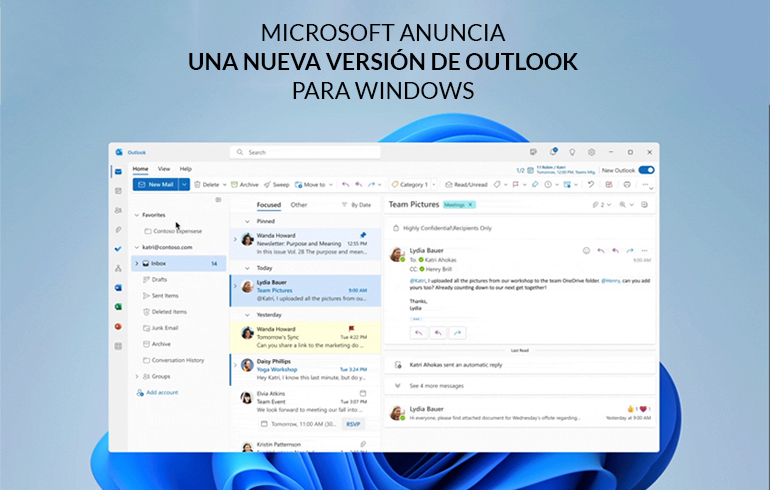The image size is (770, 490).
Task: Open notifications bell with blue badge
Action: [x=553, y=152]
